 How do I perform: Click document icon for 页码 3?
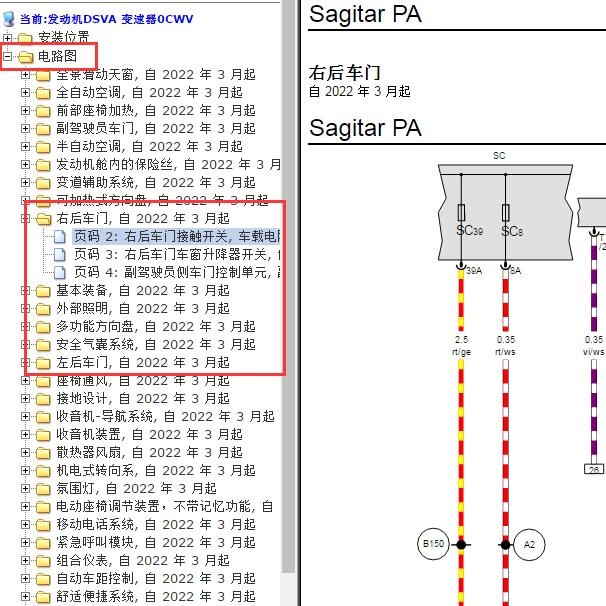(60, 254)
